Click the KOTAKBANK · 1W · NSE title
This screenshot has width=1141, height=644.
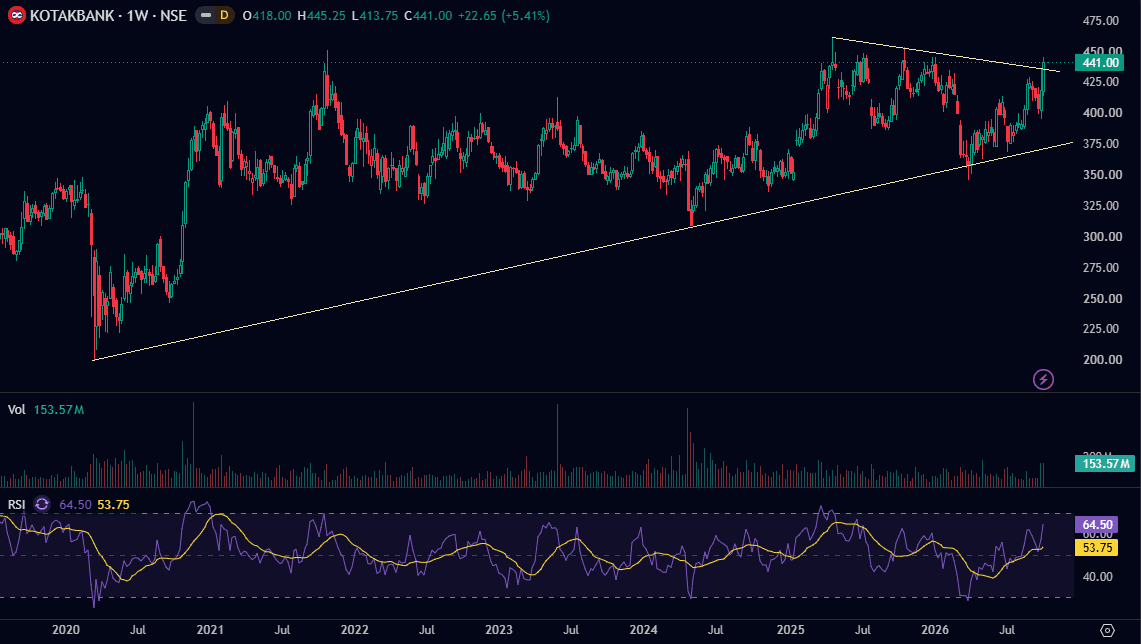point(108,15)
